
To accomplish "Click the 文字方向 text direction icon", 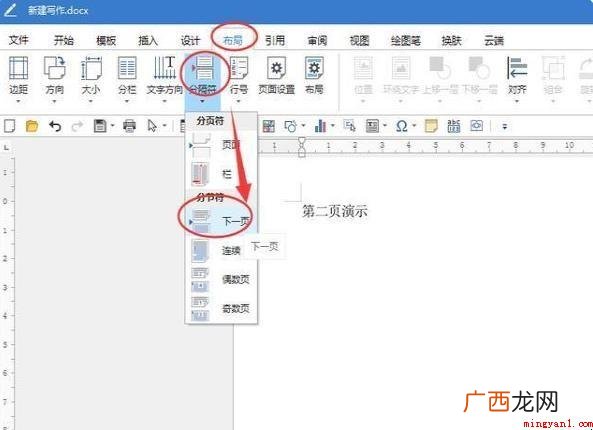I will tap(165, 69).
